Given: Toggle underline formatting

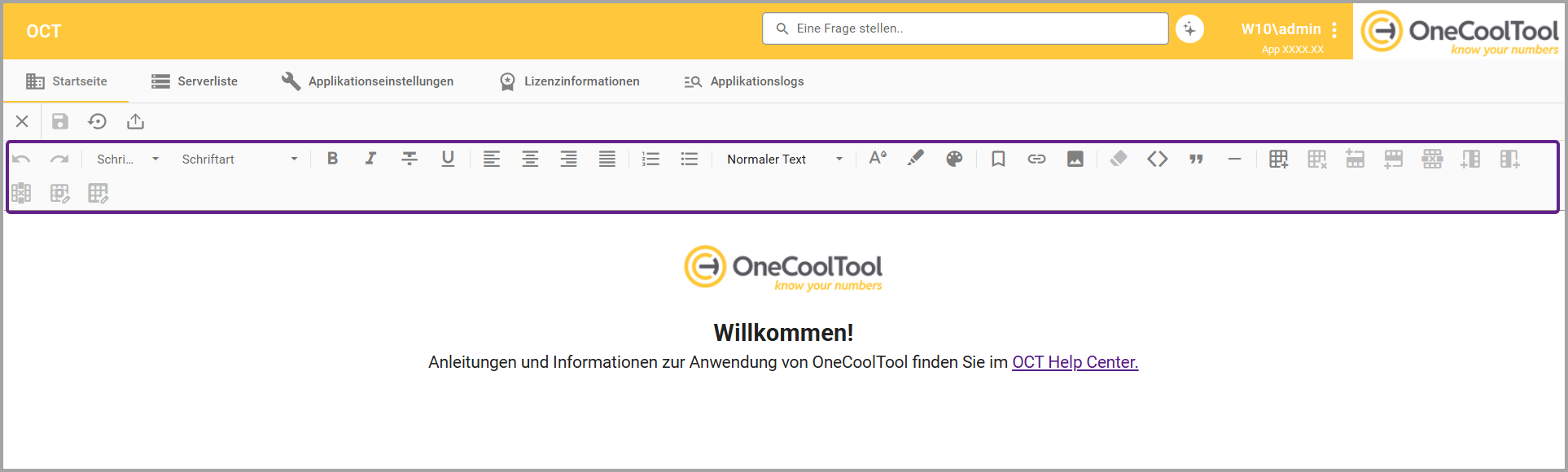Looking at the screenshot, I should pyautogui.click(x=448, y=159).
